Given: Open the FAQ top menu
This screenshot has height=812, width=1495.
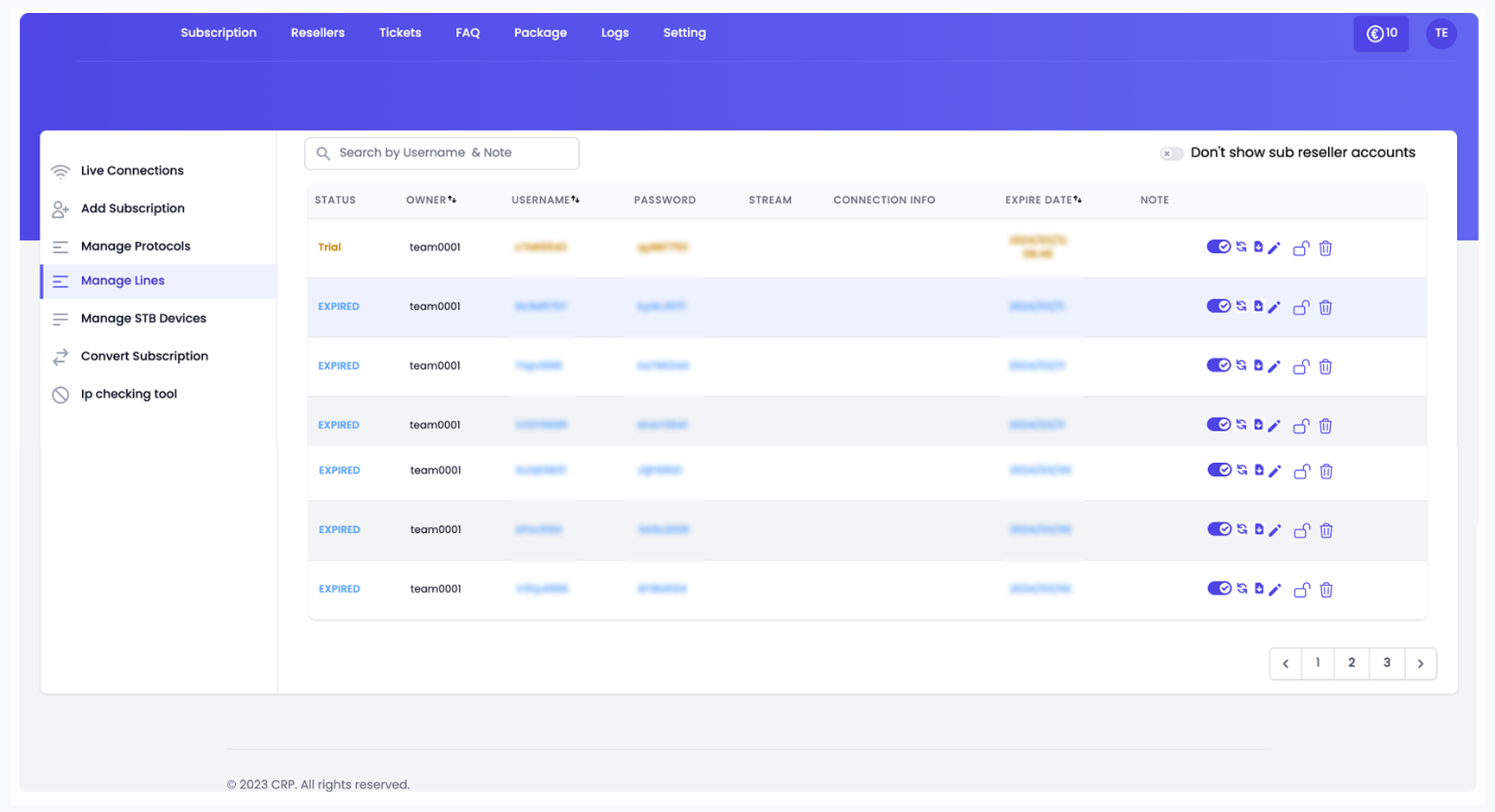Looking at the screenshot, I should point(468,33).
